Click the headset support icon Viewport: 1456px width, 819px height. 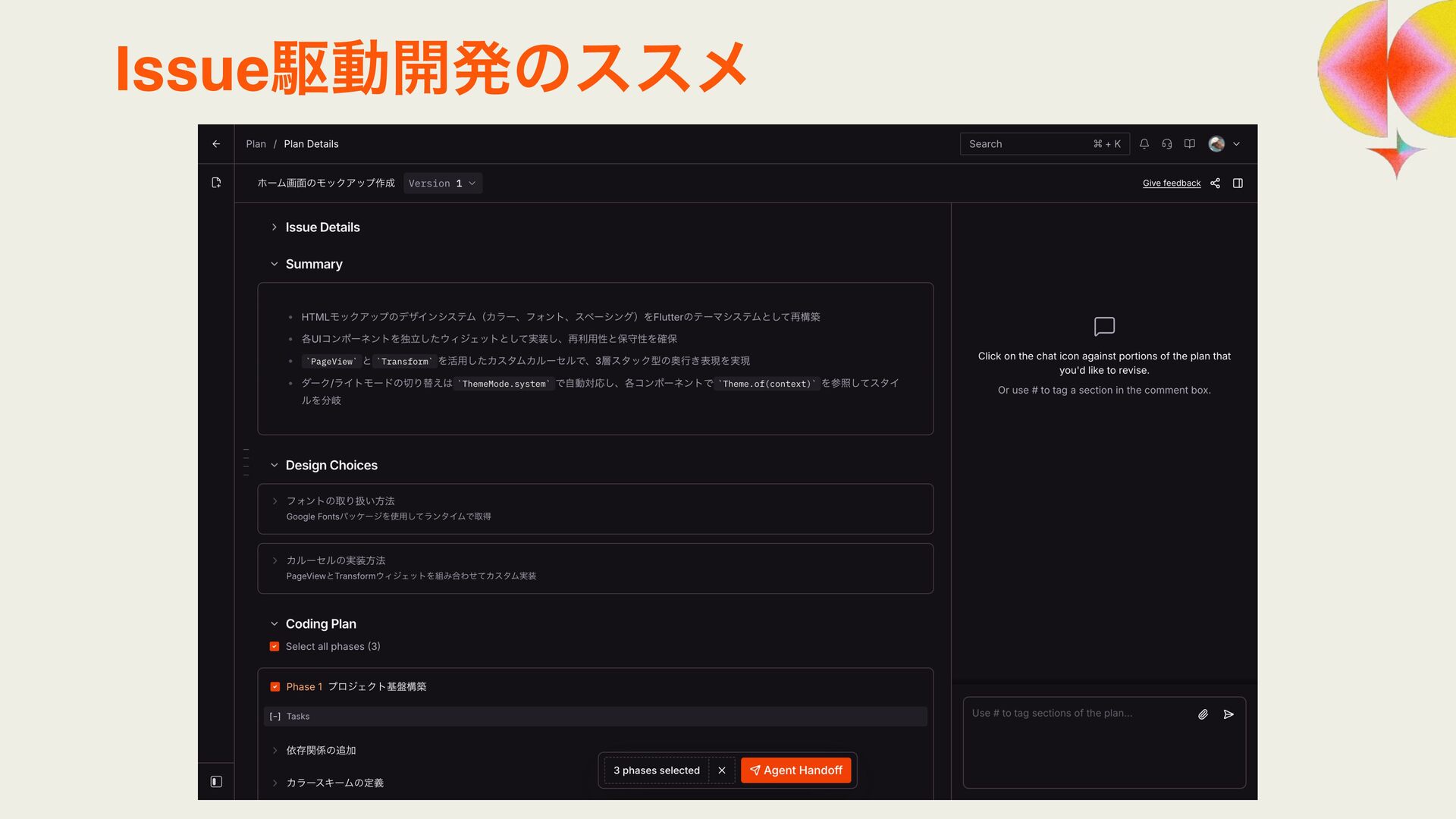[1167, 144]
